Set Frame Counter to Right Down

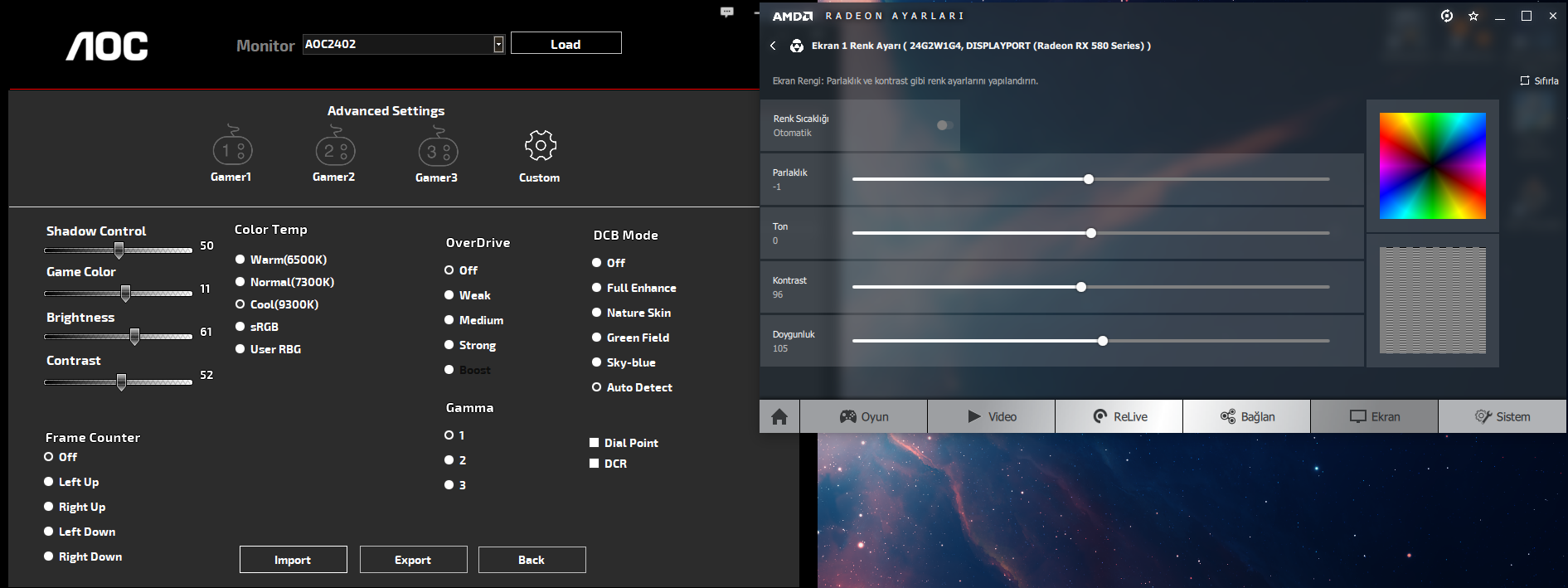pyautogui.click(x=50, y=556)
